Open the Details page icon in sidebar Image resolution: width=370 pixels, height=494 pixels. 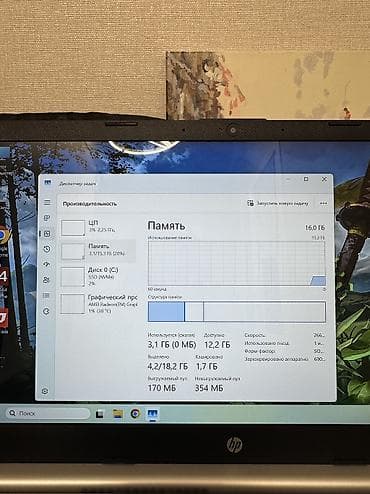pyautogui.click(x=47, y=296)
